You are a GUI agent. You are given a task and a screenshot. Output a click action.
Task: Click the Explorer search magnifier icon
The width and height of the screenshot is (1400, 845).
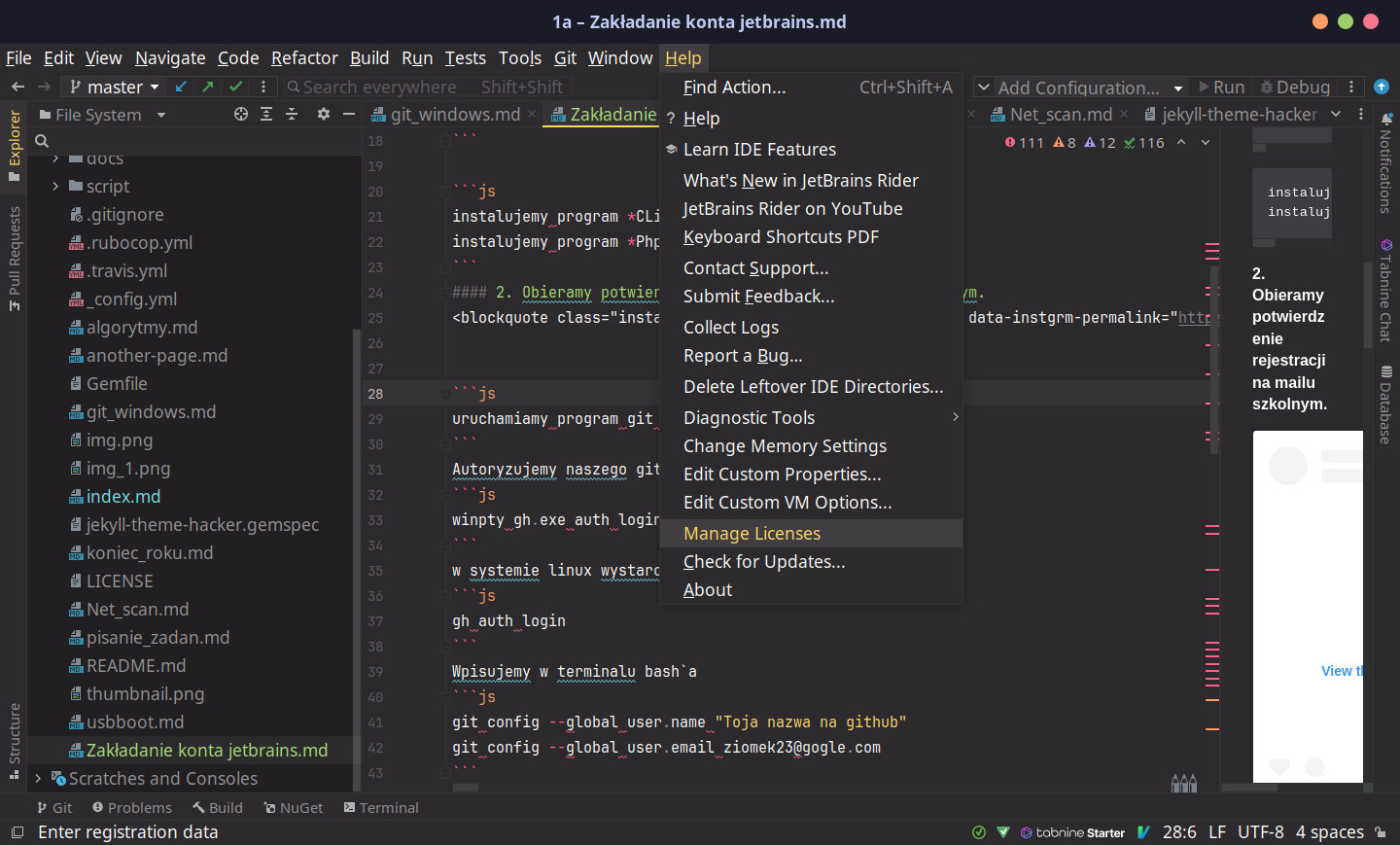pyautogui.click(x=42, y=141)
